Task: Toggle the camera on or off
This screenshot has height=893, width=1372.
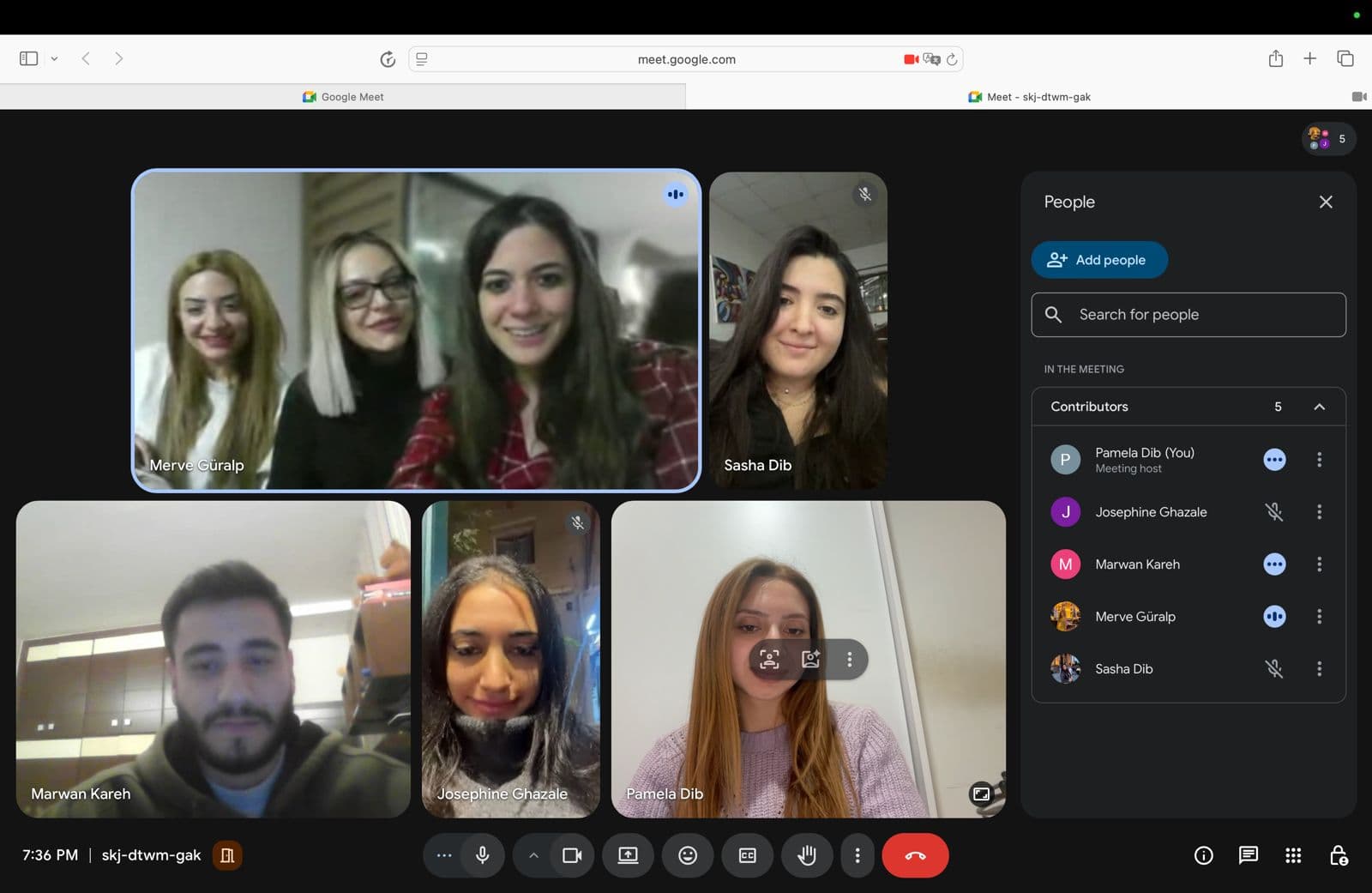Action: 572,855
